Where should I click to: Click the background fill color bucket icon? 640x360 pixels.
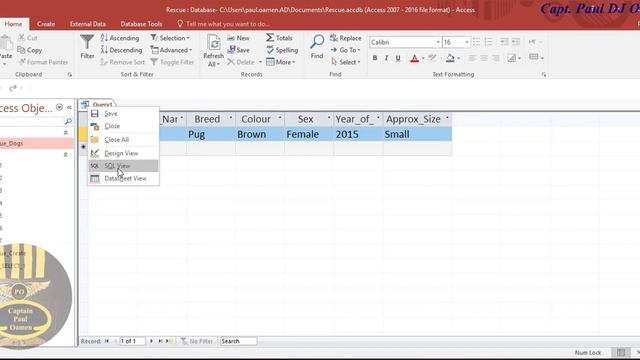[450, 58]
